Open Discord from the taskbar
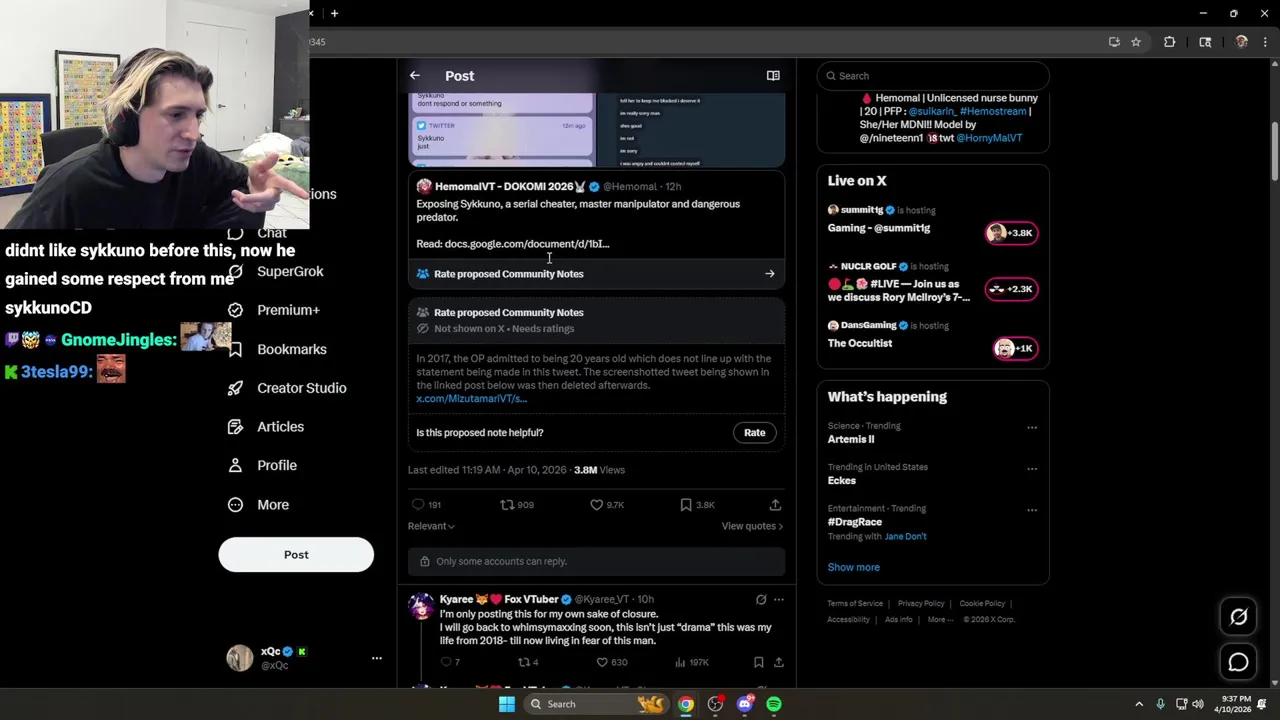The width and height of the screenshot is (1280, 720). pyautogui.click(x=744, y=704)
